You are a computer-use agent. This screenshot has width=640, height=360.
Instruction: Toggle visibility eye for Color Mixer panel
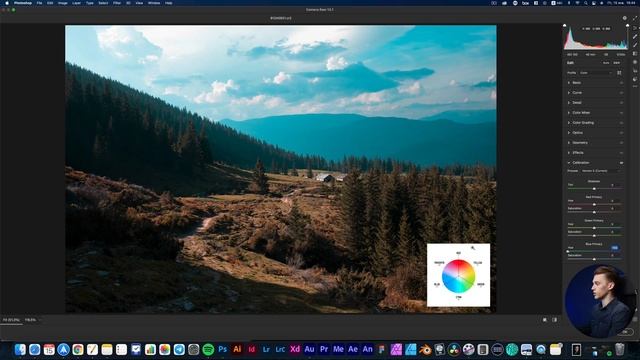pyautogui.click(x=621, y=113)
